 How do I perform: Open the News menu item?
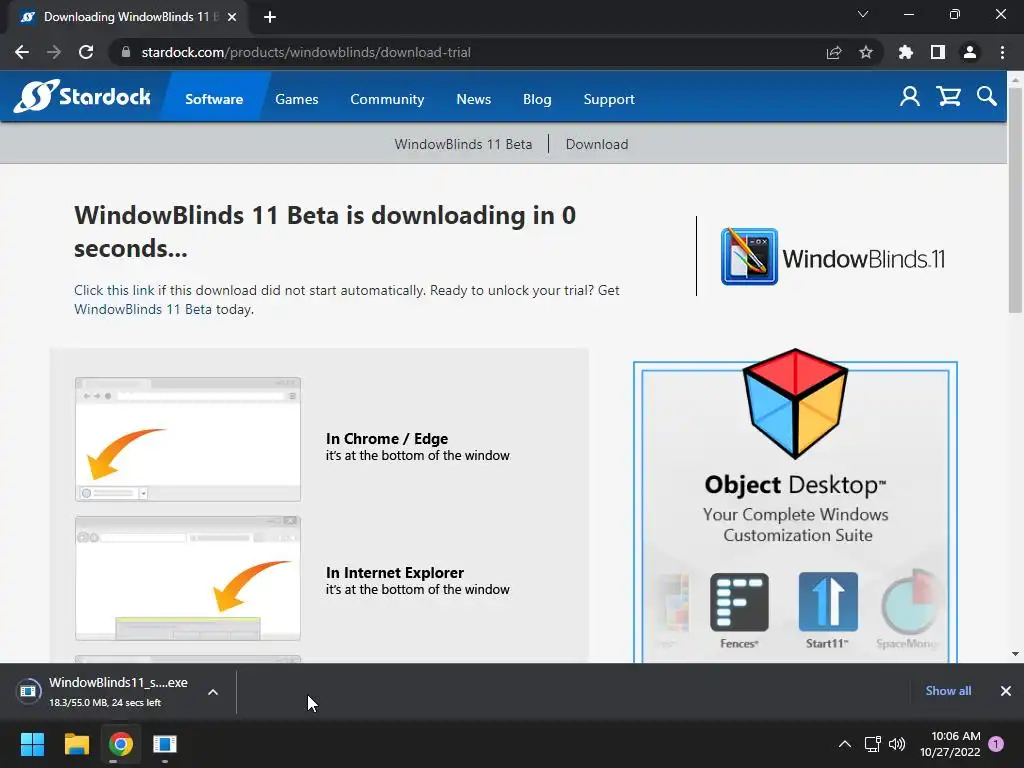click(473, 99)
